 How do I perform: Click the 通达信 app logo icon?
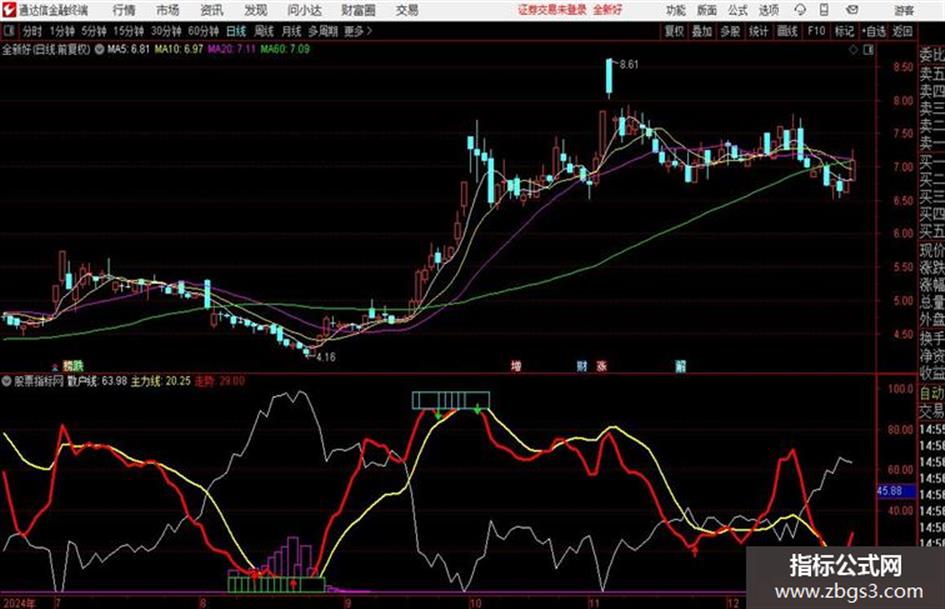(x=9, y=10)
